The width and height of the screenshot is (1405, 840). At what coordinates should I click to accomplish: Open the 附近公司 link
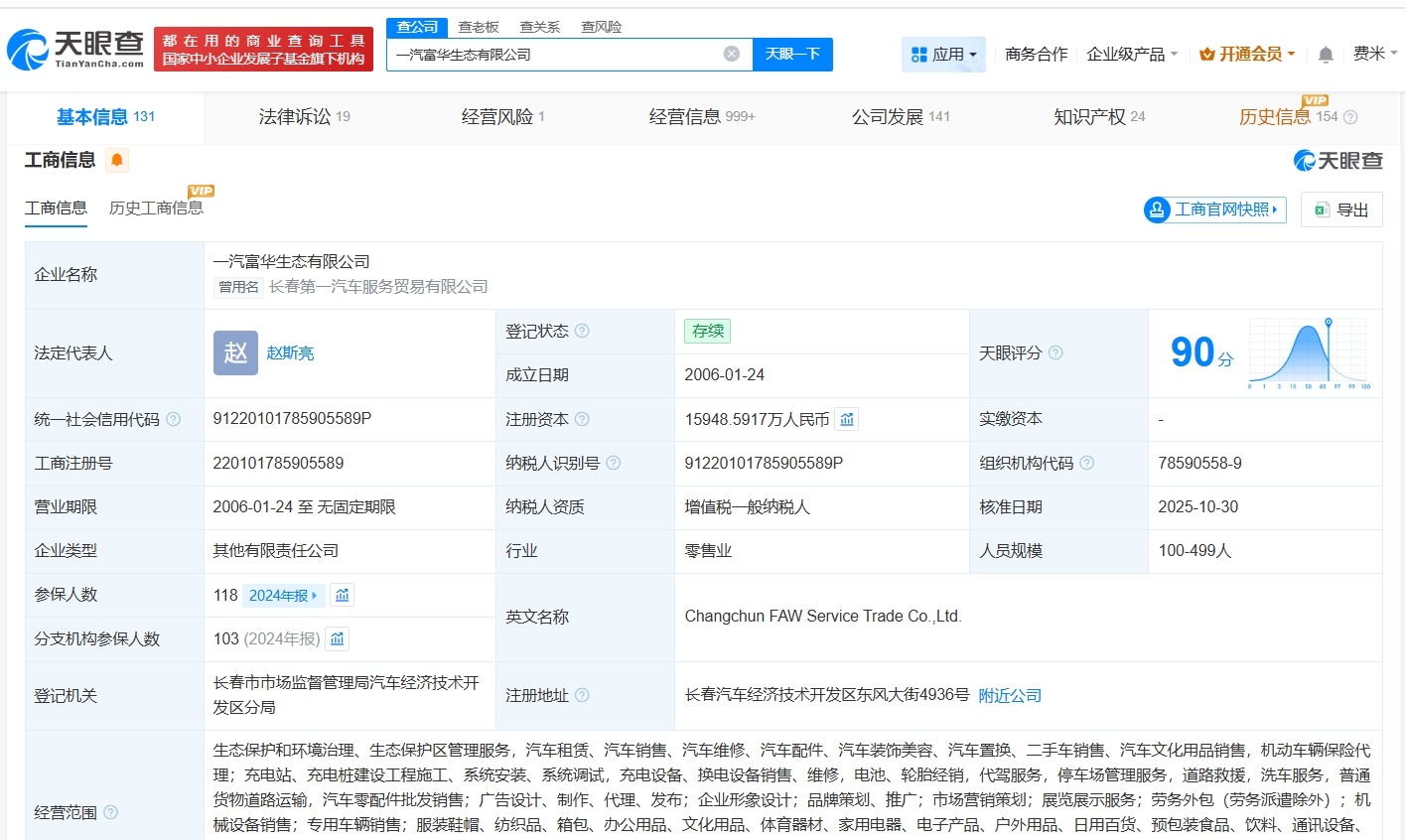click(x=1010, y=696)
